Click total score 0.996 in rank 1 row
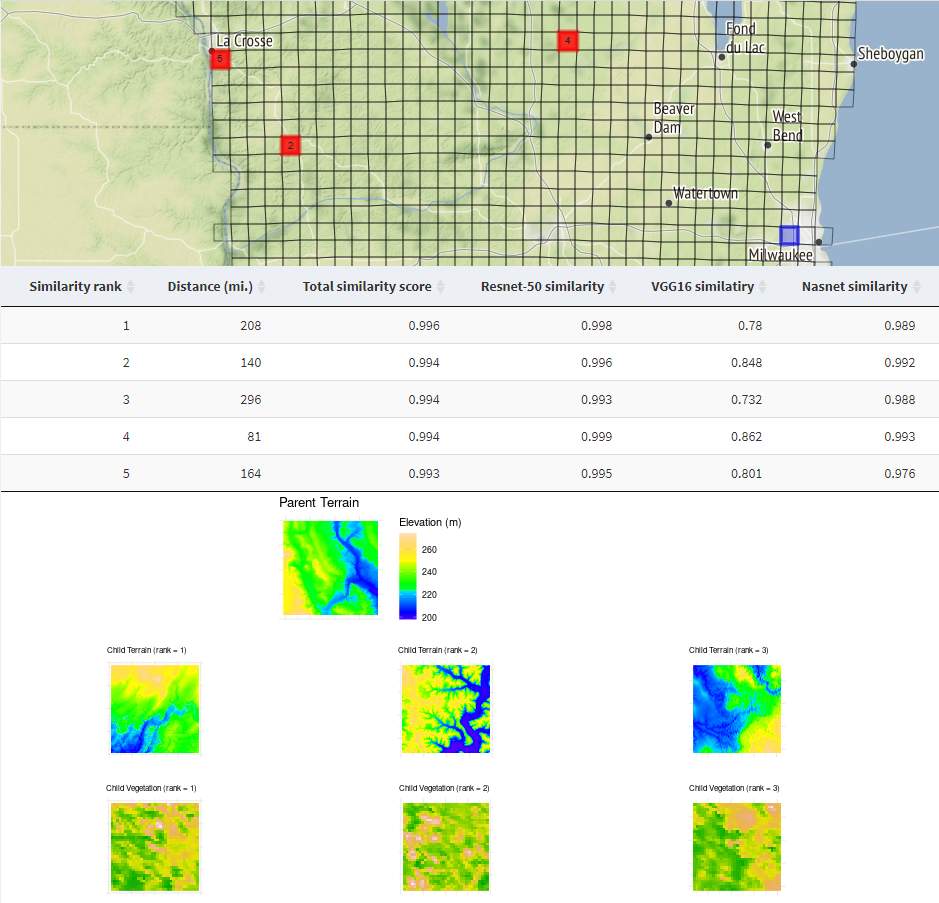Screen dimensions: 939x903 click(x=424, y=326)
